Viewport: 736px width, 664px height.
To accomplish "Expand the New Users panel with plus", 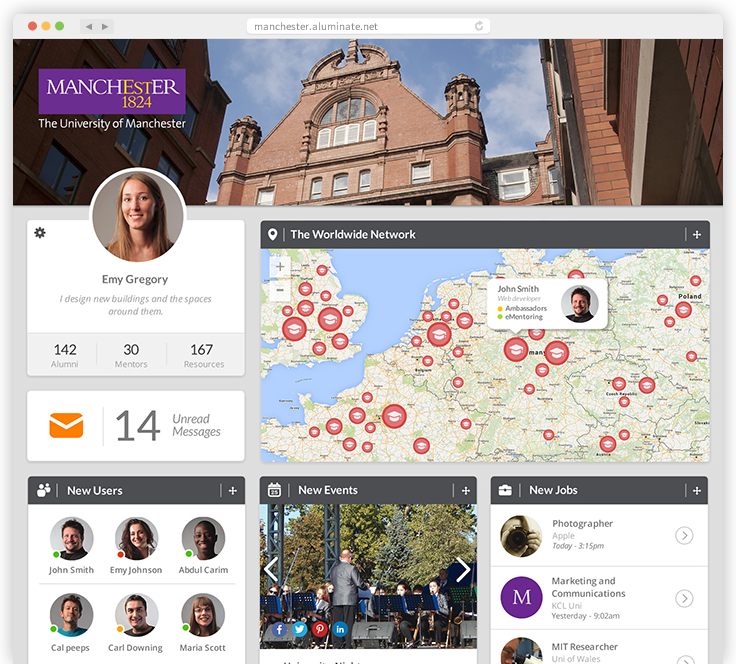I will 232,490.
